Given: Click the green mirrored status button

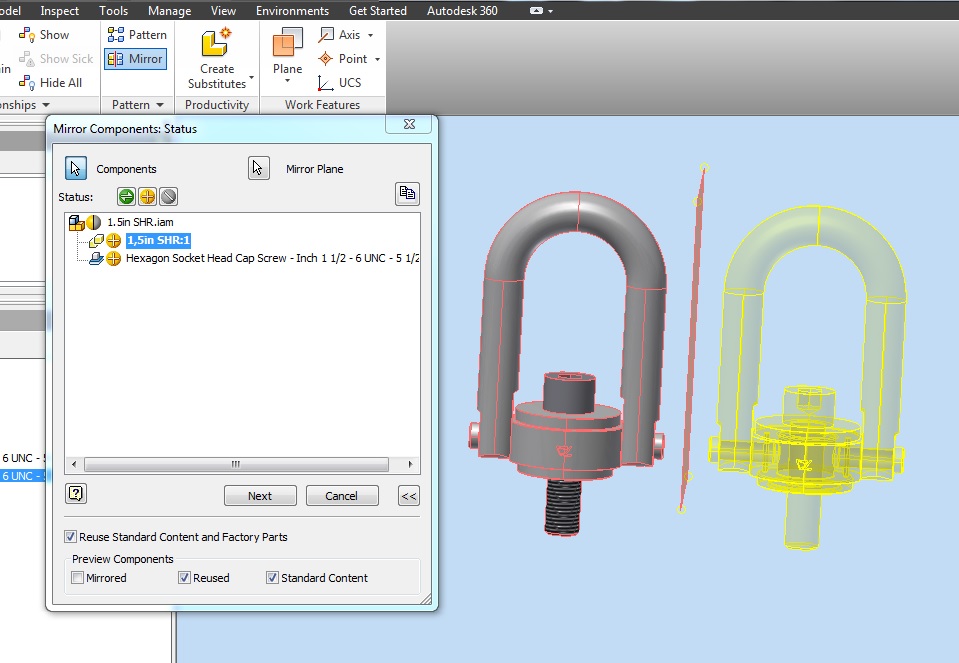Looking at the screenshot, I should click(125, 196).
